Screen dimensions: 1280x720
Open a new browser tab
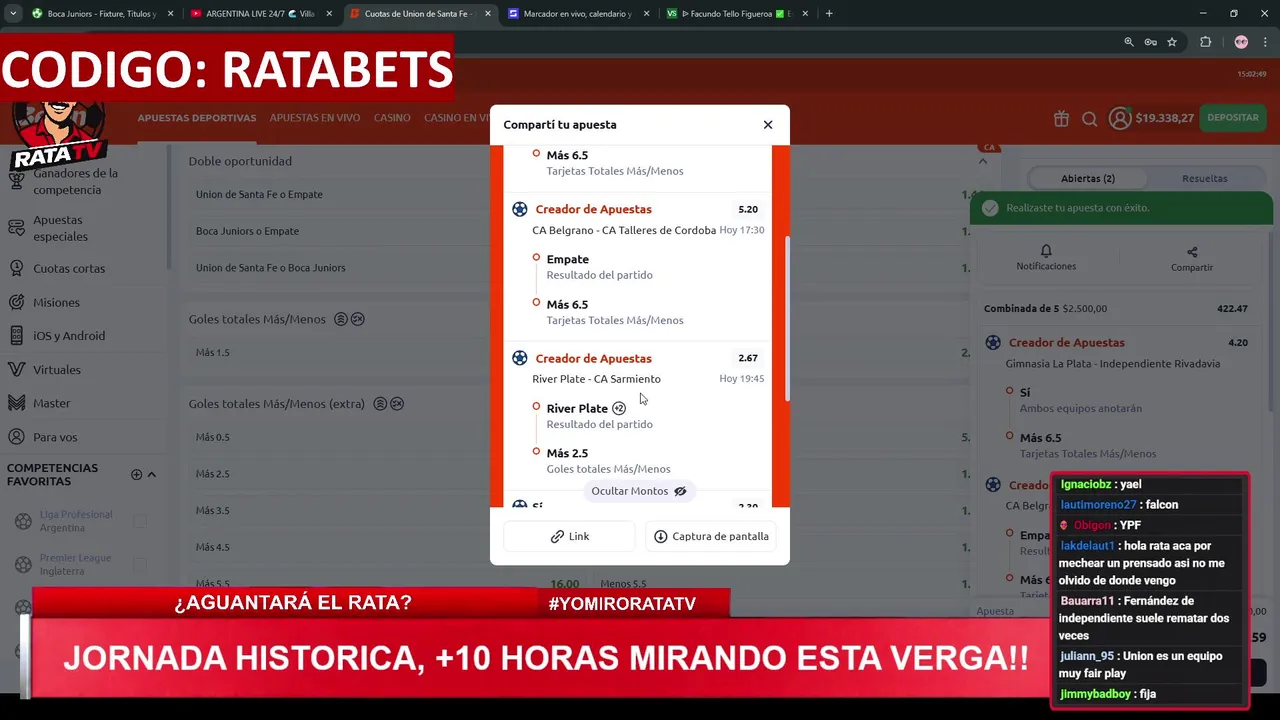pyautogui.click(x=829, y=14)
